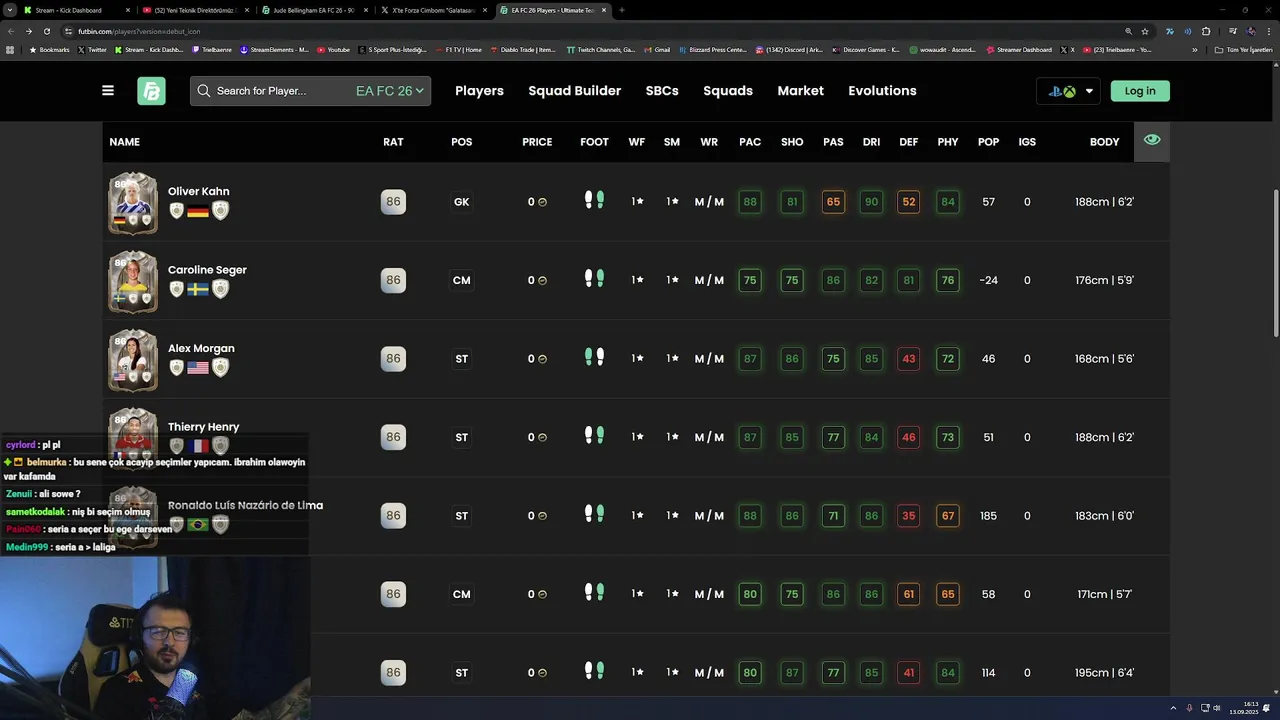Open the Twitter bookmark
The height and width of the screenshot is (720, 1280).
(92, 49)
